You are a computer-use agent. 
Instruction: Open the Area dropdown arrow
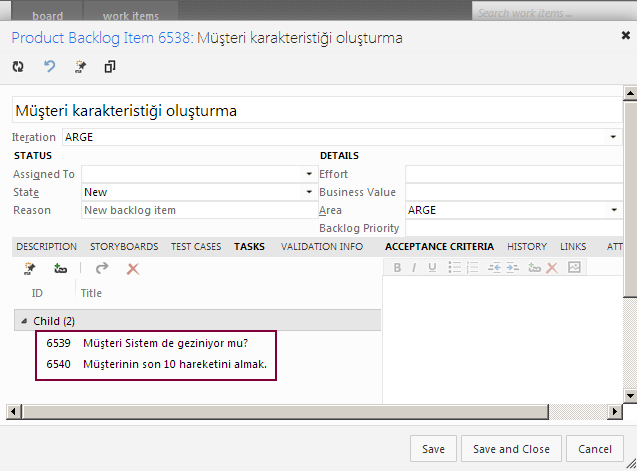pyautogui.click(x=613, y=210)
